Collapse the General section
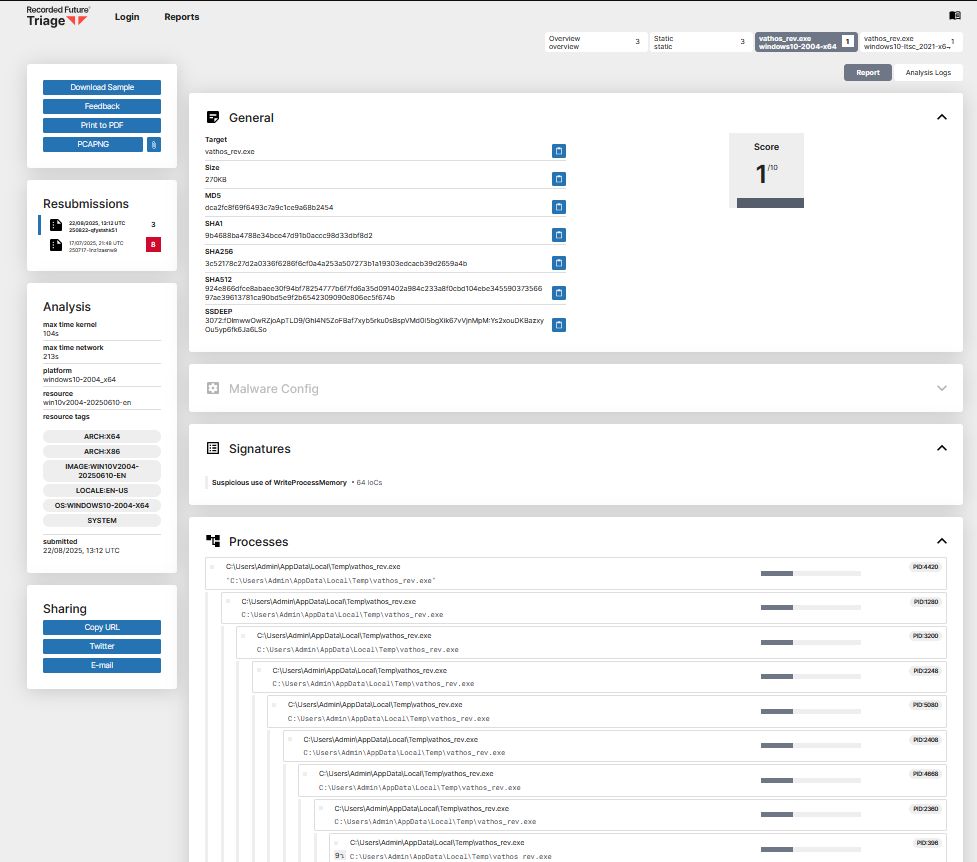This screenshot has width=977, height=862. (941, 117)
